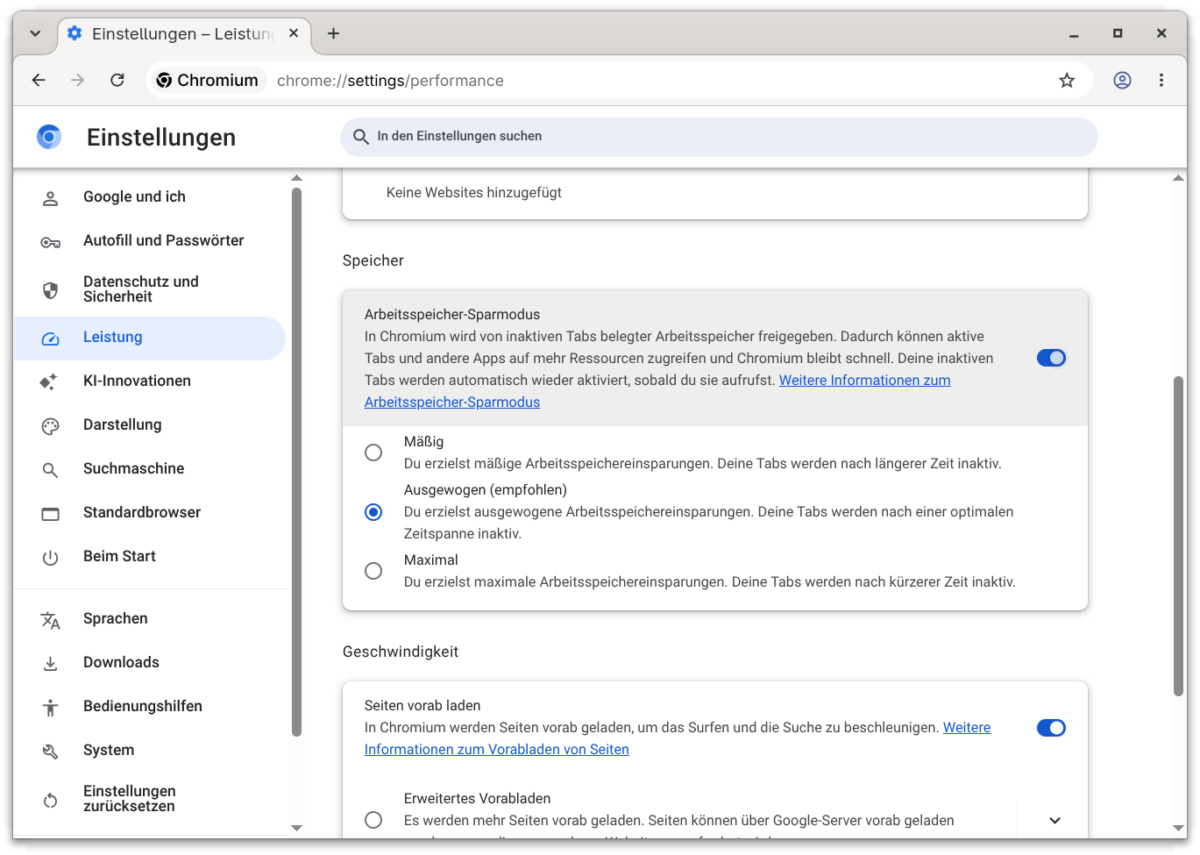Viewport: 1200px width, 855px height.
Task: Open Beim Start settings
Action: [150, 557]
